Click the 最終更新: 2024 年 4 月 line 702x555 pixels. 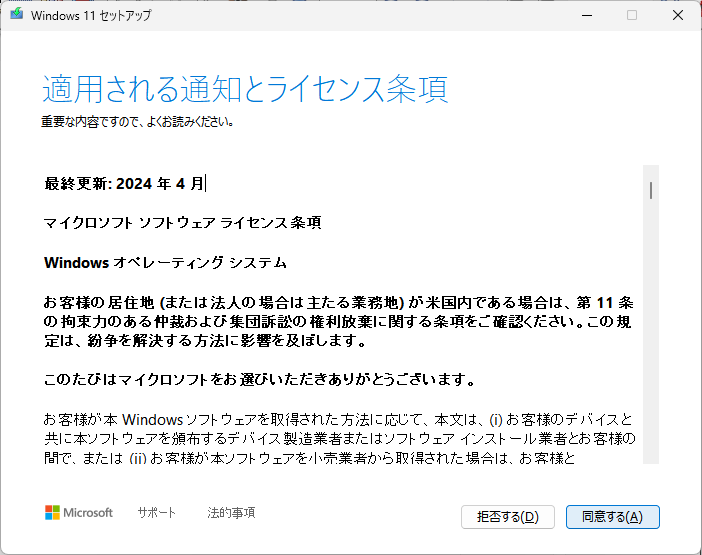coord(124,184)
